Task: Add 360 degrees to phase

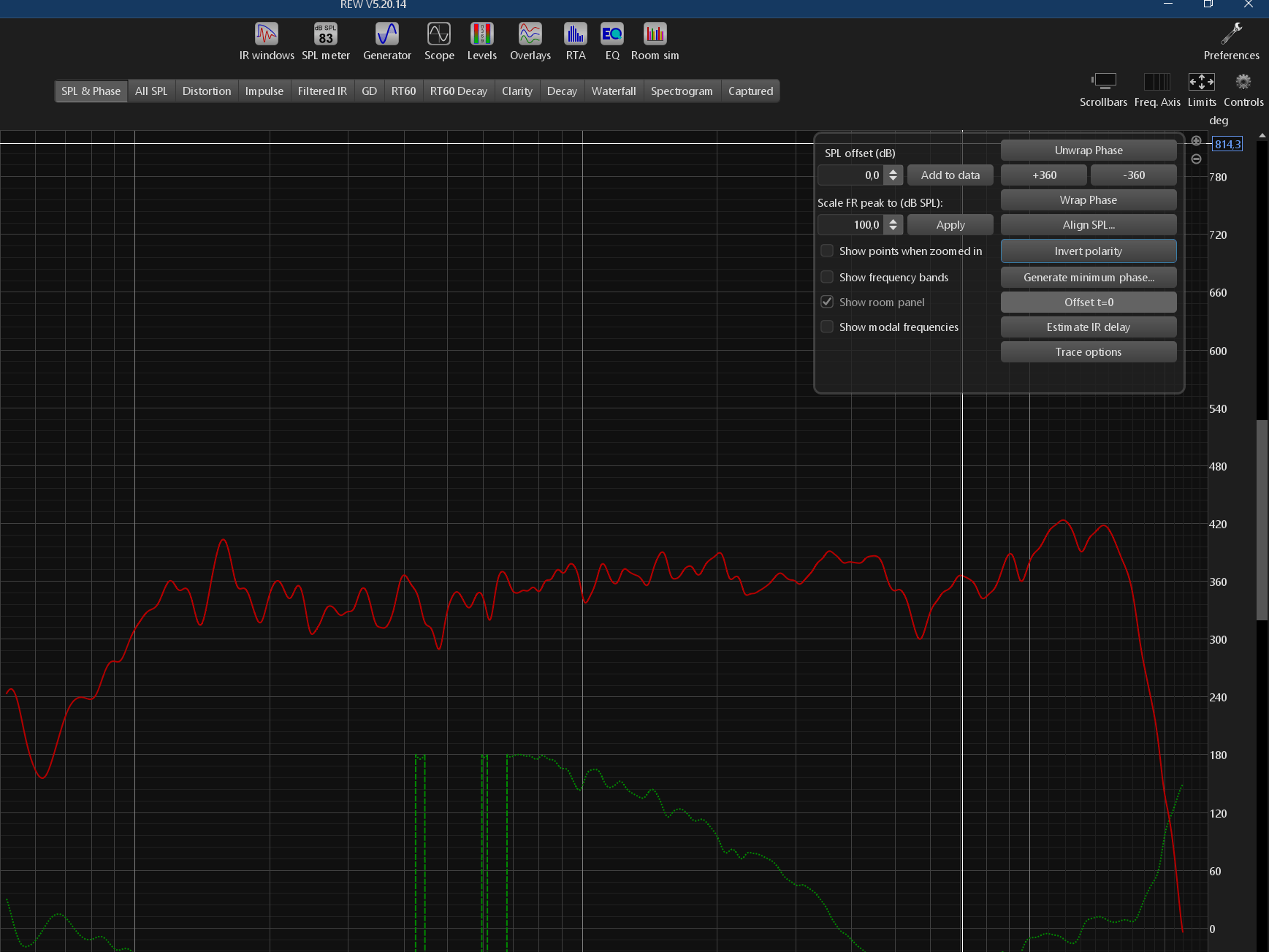Action: click(x=1044, y=175)
